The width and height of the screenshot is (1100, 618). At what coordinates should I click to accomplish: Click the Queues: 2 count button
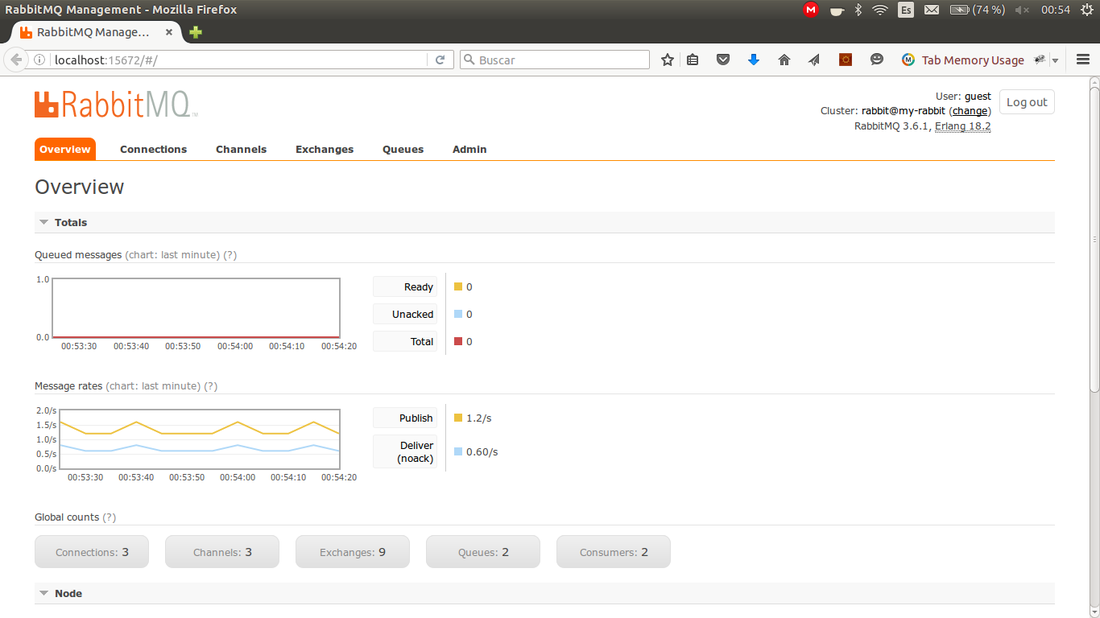483,552
